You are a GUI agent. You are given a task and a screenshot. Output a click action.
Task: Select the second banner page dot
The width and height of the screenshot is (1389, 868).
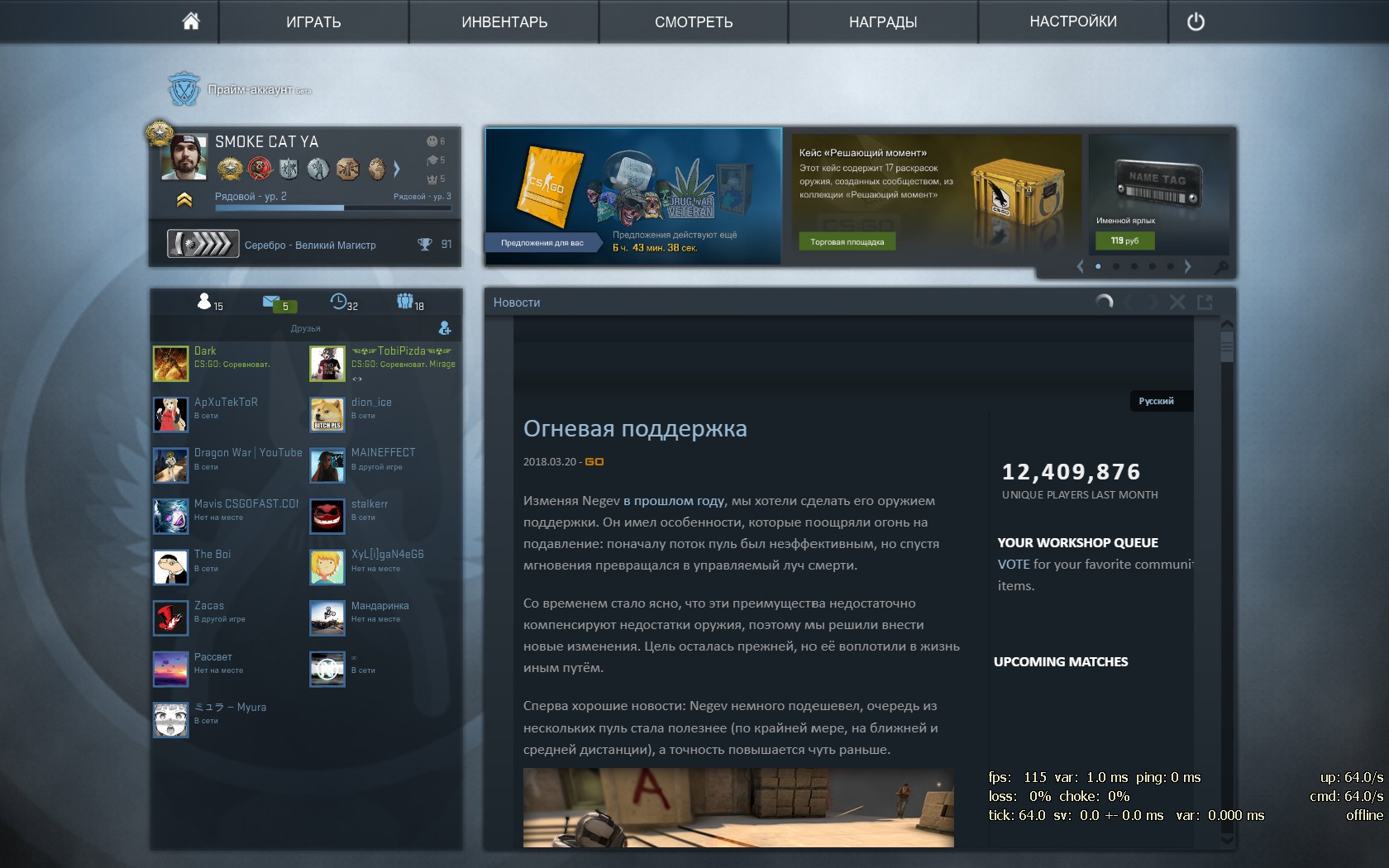tap(1116, 266)
